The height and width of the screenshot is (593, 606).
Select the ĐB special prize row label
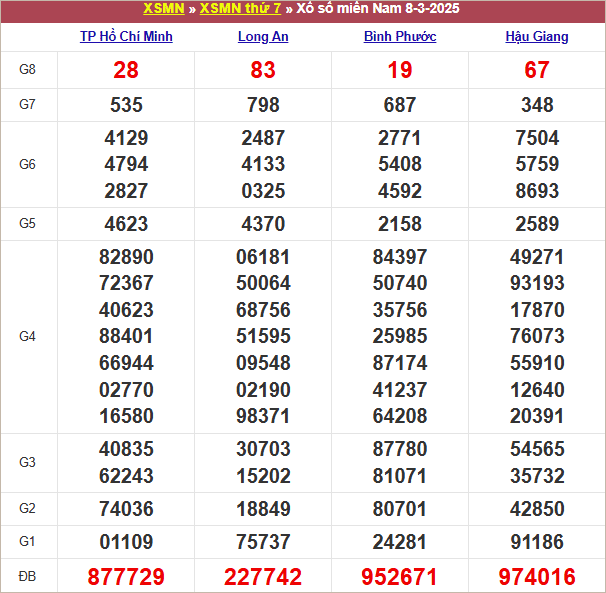point(28,577)
